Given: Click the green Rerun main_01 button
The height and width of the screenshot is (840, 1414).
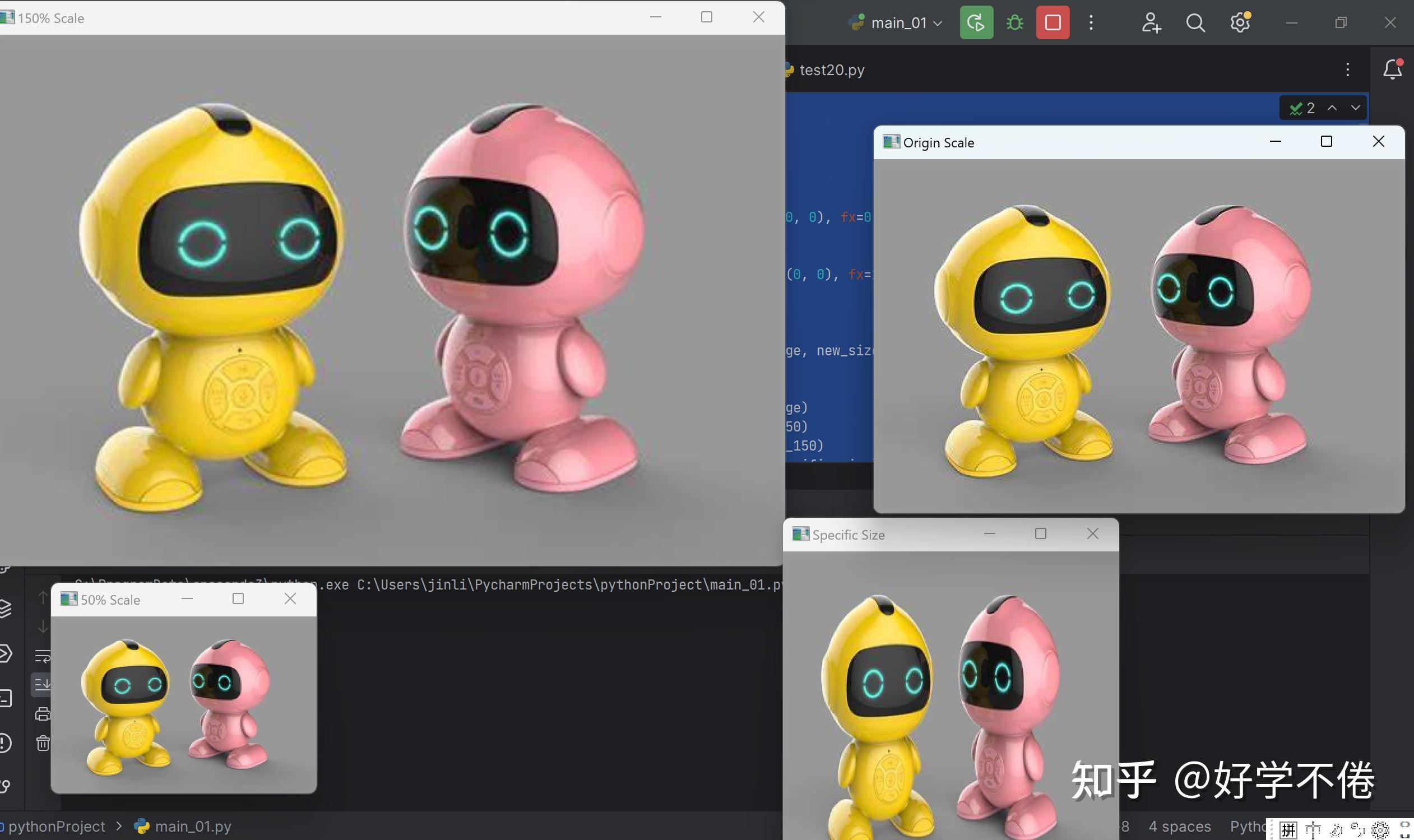Looking at the screenshot, I should (x=976, y=22).
